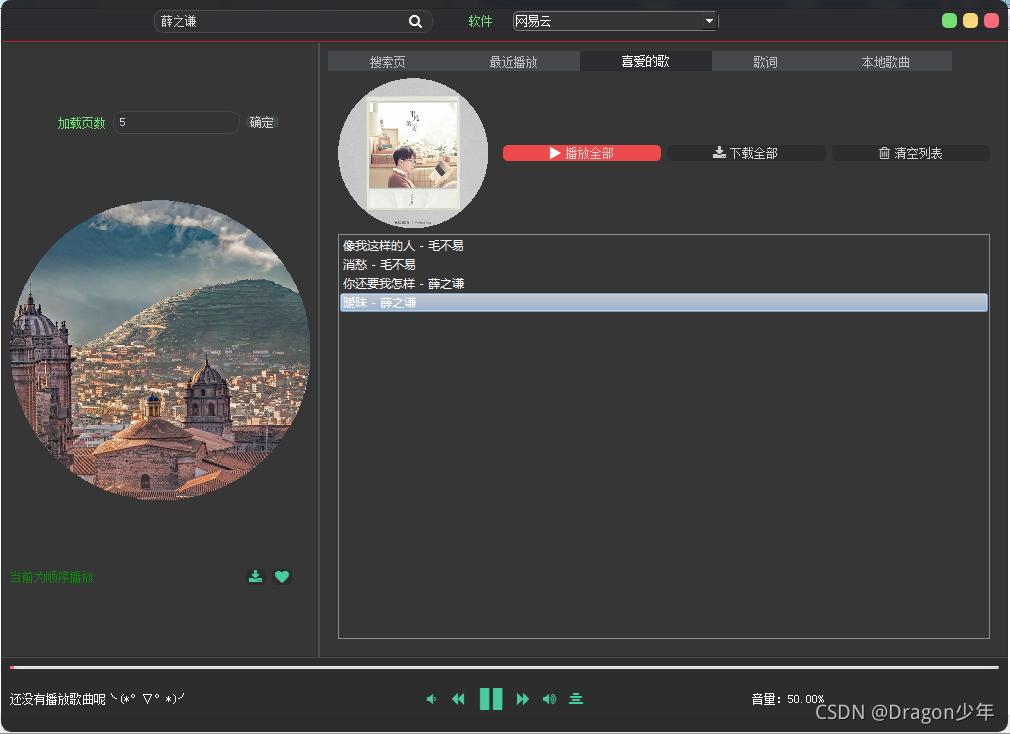
Task: Click 清空列表 to clear the list
Action: coord(910,153)
